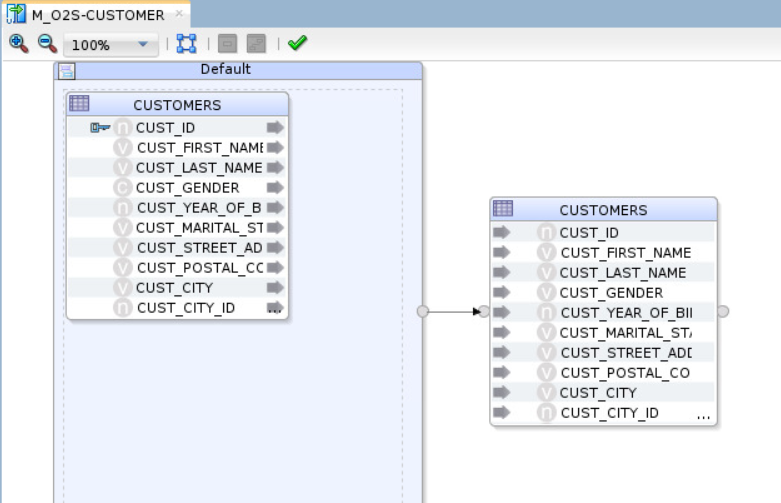This screenshot has width=781, height=503.
Task: Click the ellipsis in target CUST_CITY_ID row
Action: pyautogui.click(x=703, y=413)
